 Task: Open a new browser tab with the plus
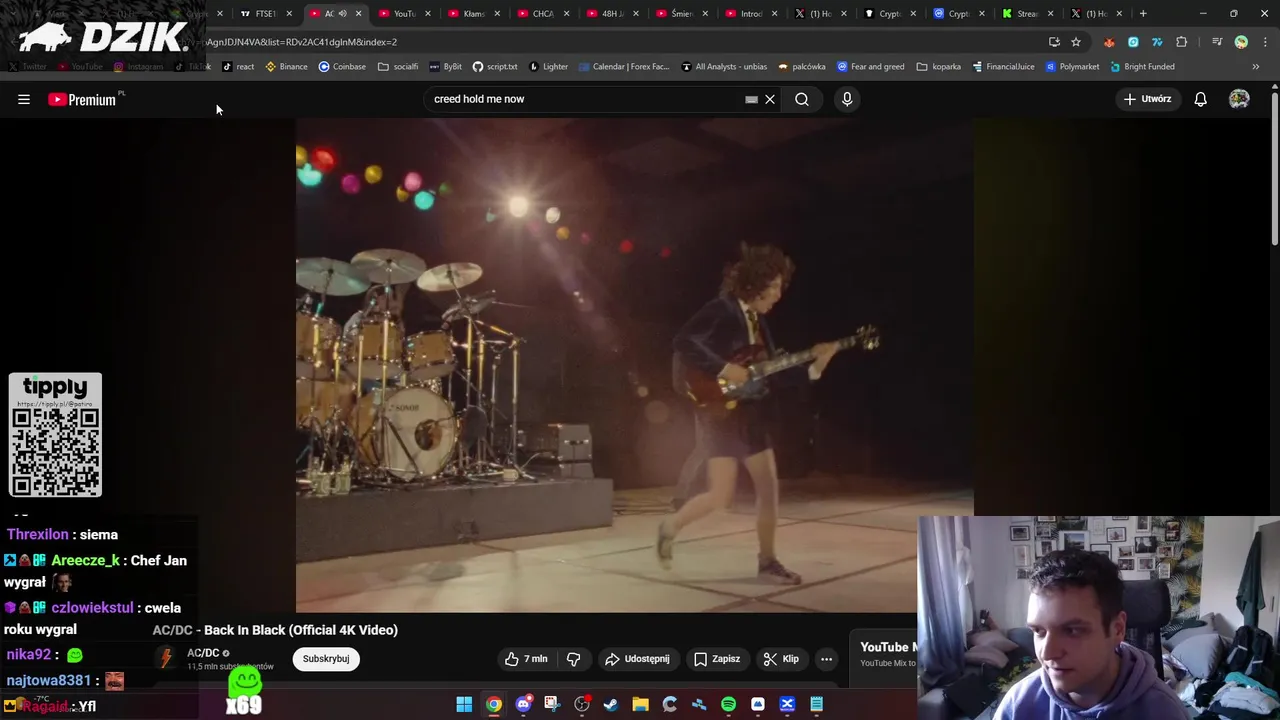(1143, 14)
